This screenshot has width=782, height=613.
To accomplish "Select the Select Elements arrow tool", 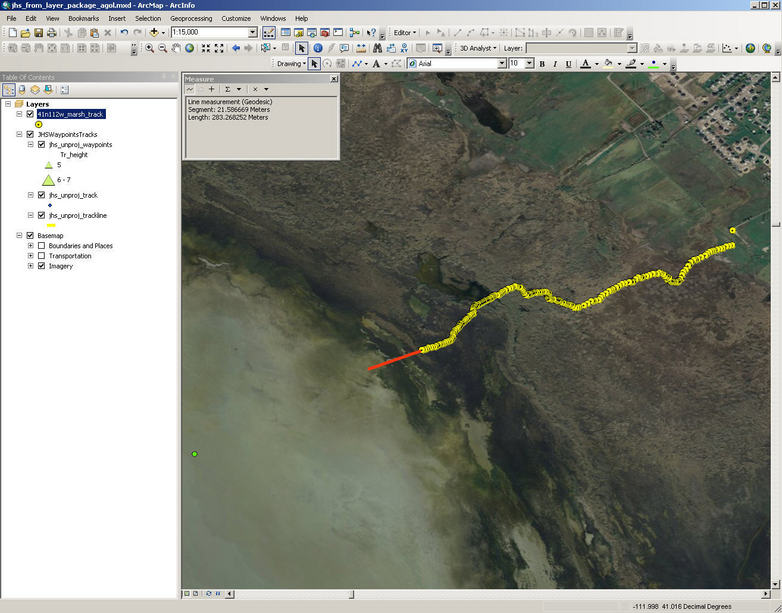I will coord(301,48).
